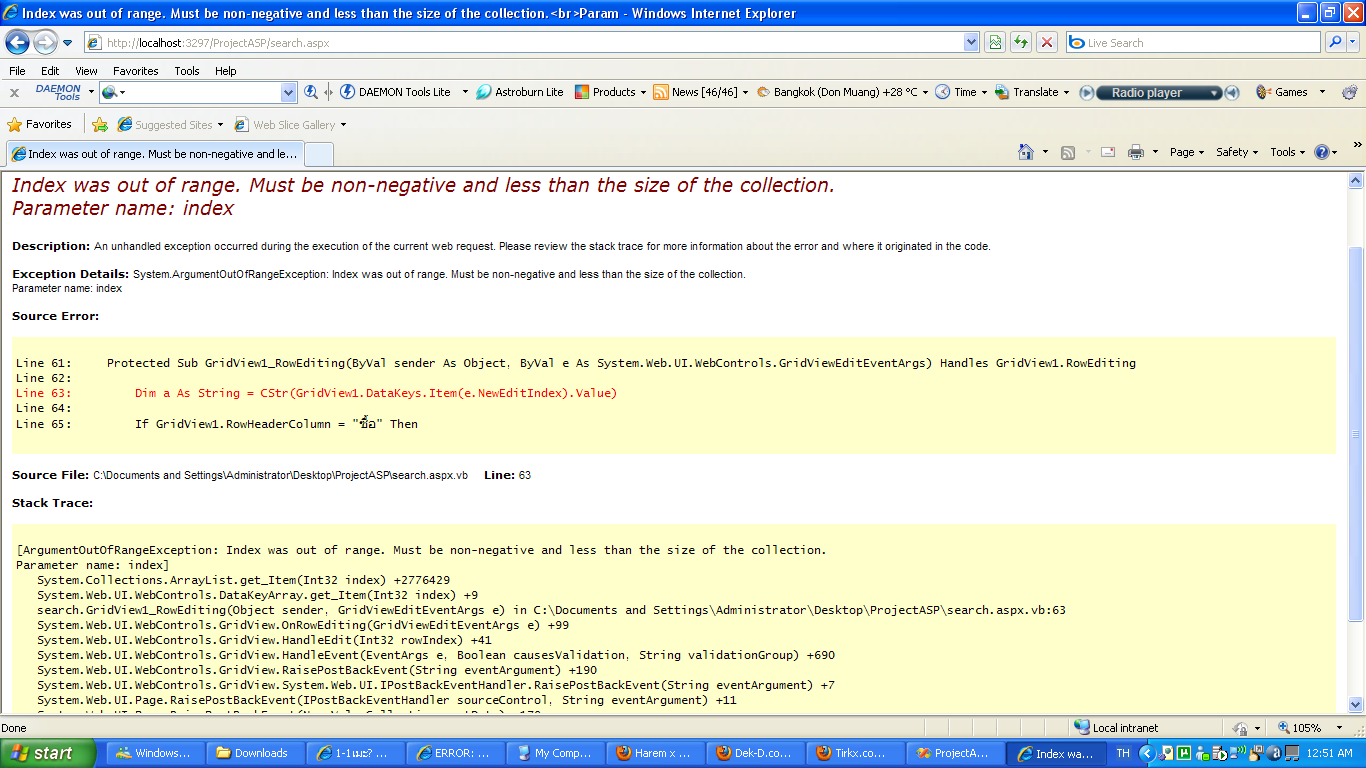Launch Astroburn Lite from toolbar
Screen dimensions: 1366x768
click(x=520, y=92)
